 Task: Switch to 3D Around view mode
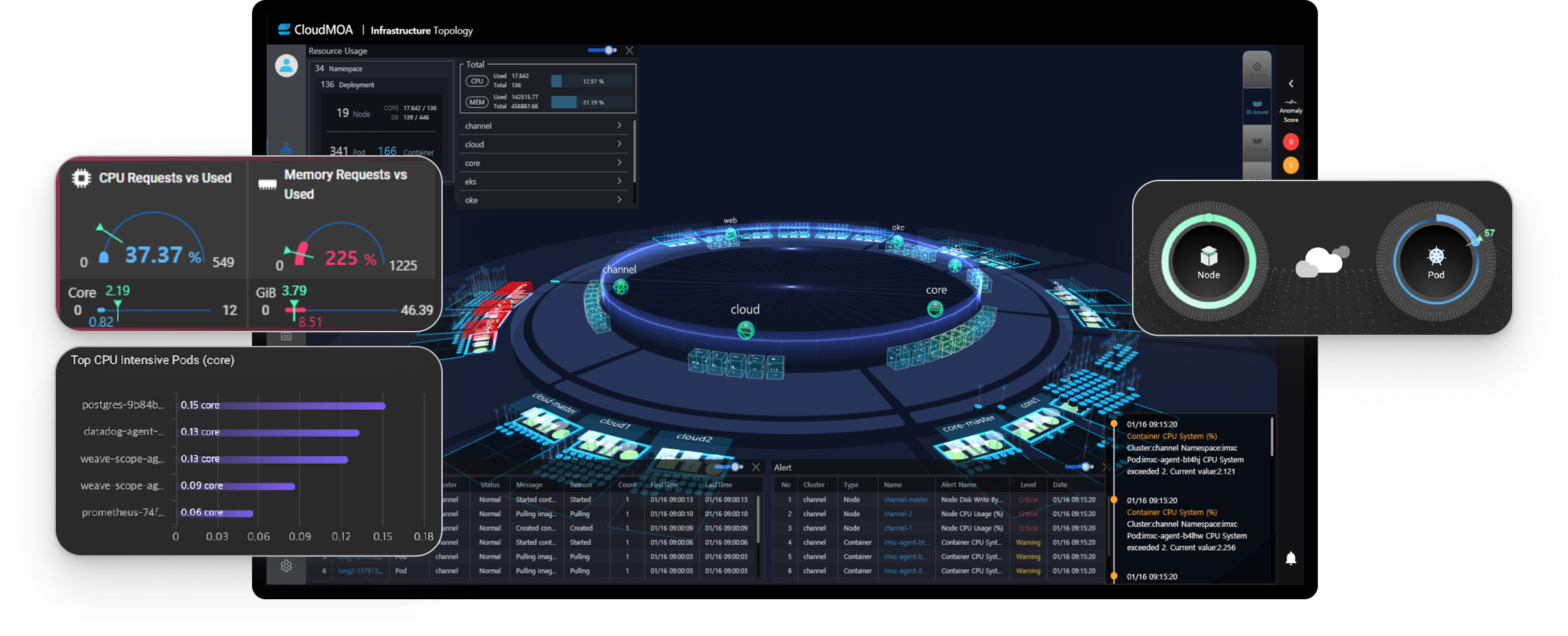coord(1257,106)
